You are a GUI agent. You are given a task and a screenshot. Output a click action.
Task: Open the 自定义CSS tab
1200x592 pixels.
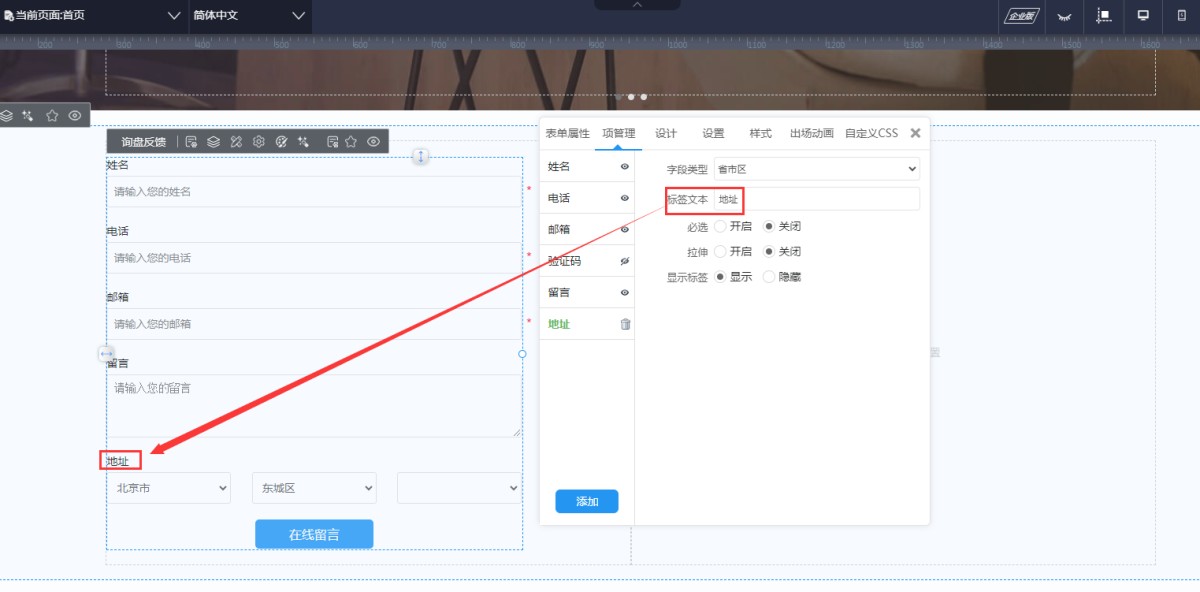coord(871,133)
